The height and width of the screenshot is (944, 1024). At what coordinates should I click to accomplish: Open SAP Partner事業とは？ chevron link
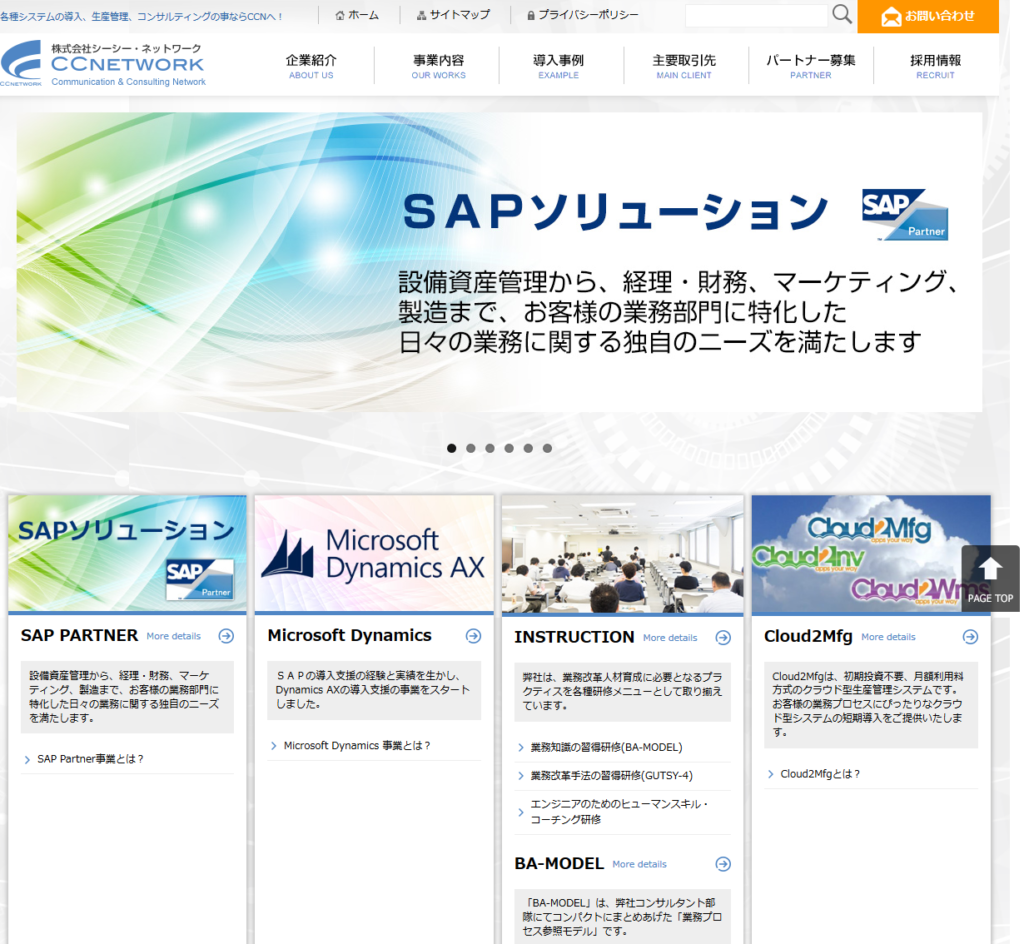click(x=90, y=759)
